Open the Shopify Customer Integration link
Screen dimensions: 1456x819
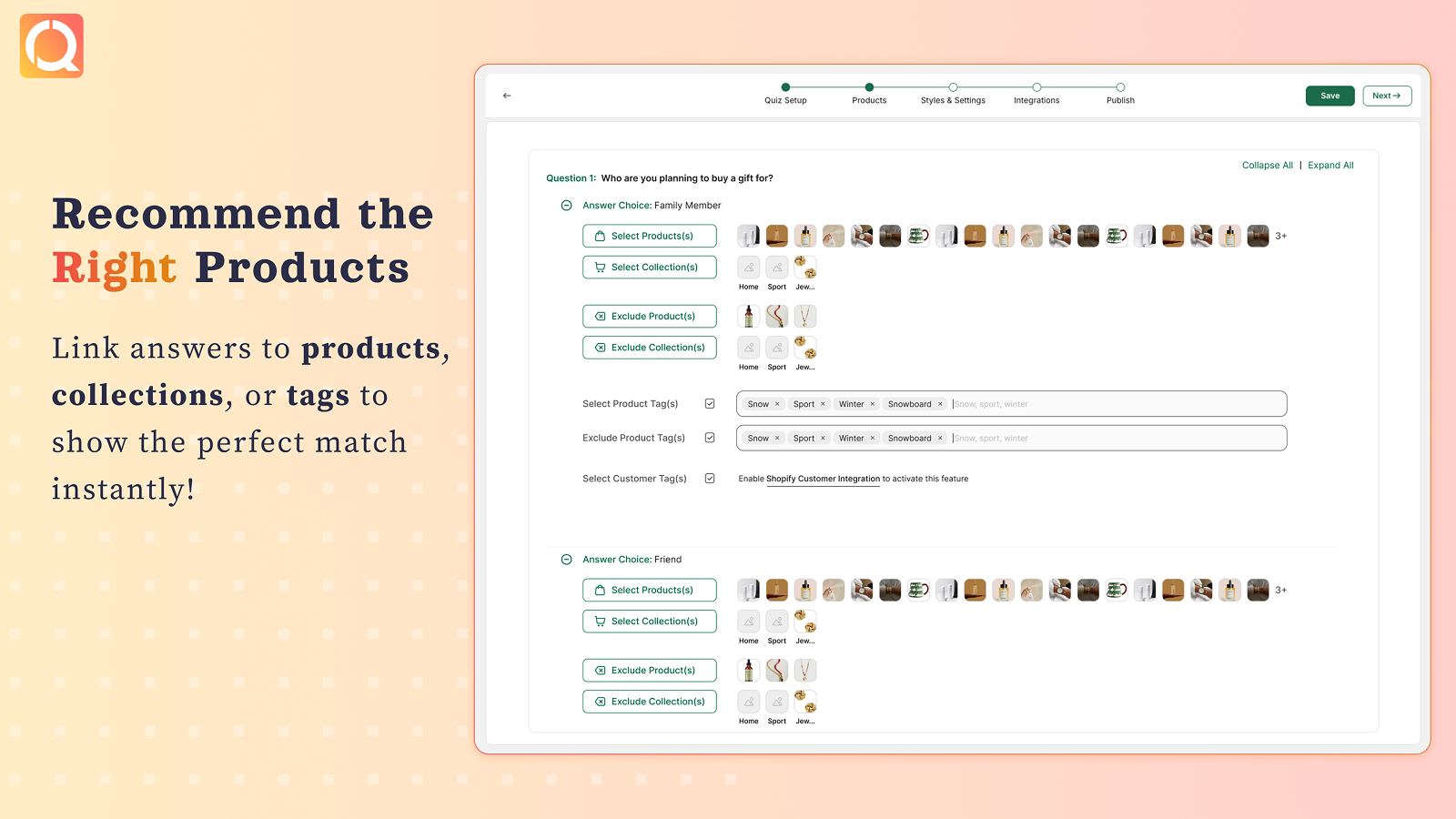823,479
